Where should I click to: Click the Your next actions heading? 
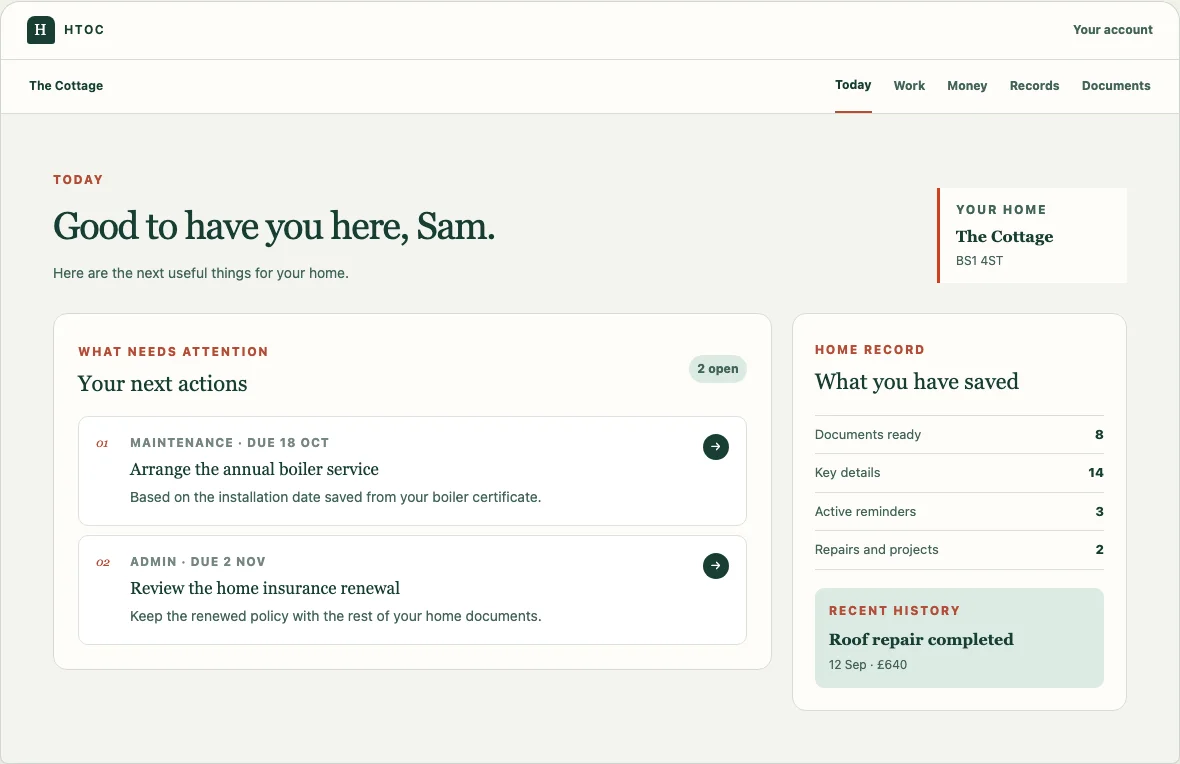click(x=163, y=384)
